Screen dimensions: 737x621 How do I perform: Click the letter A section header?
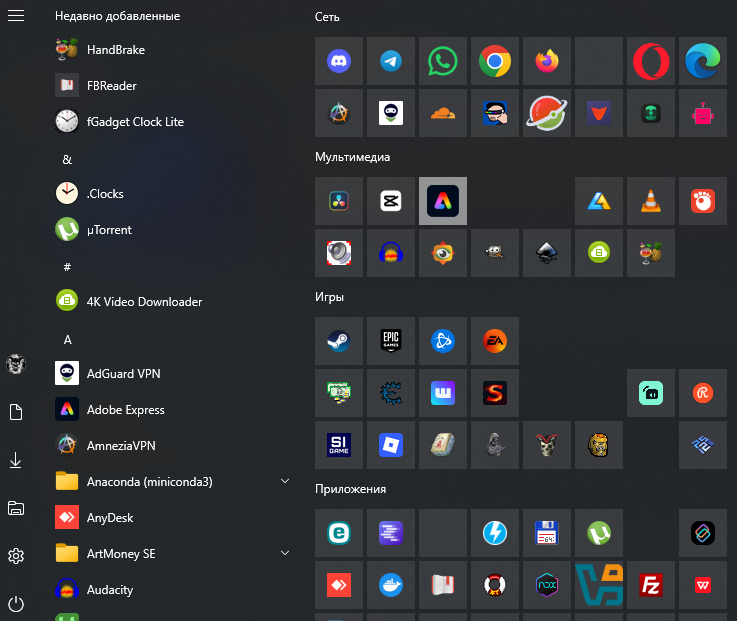pos(67,339)
